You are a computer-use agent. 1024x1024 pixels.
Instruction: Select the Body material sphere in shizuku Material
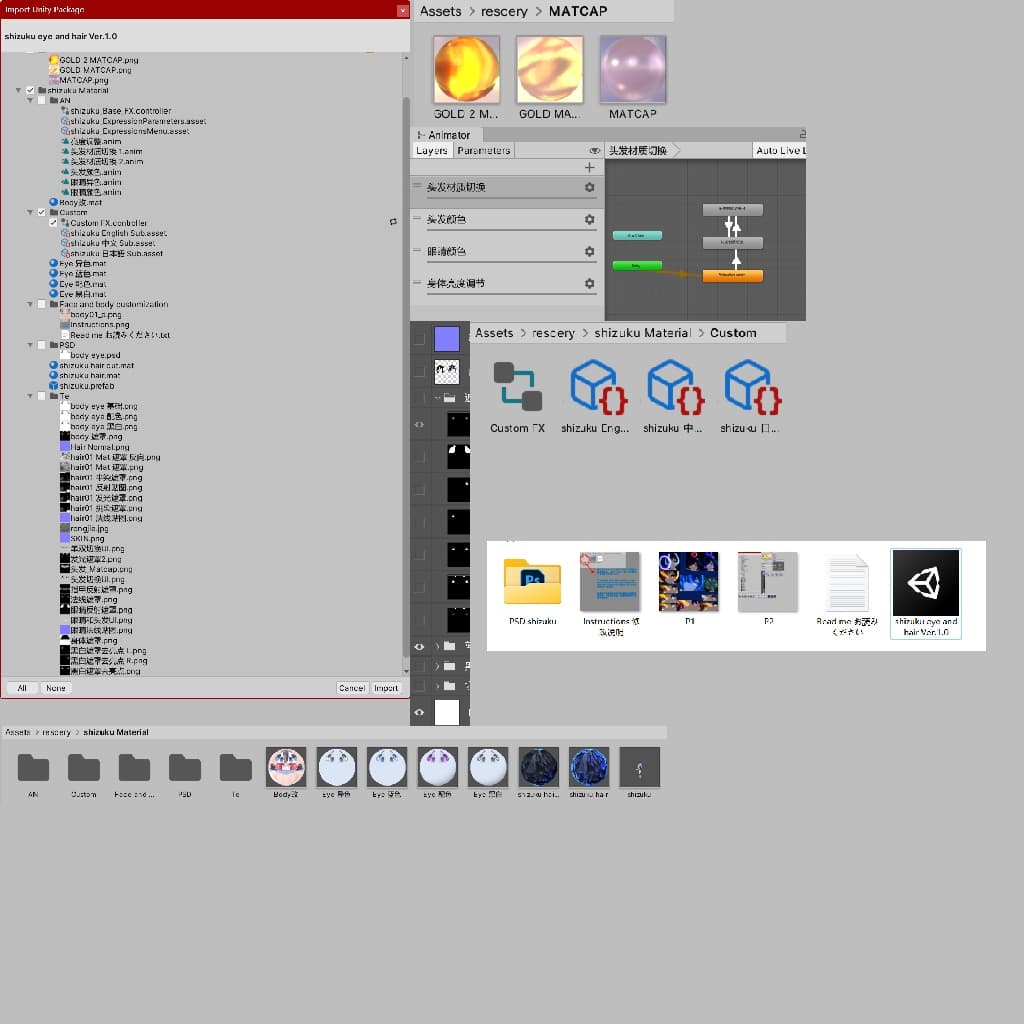(x=286, y=767)
